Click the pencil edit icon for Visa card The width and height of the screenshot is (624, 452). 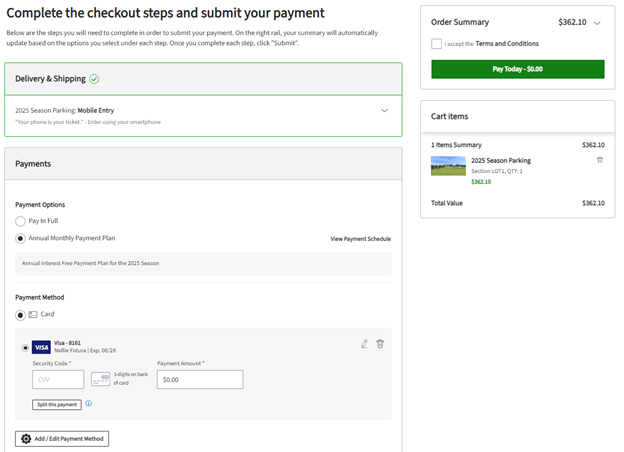[364, 344]
